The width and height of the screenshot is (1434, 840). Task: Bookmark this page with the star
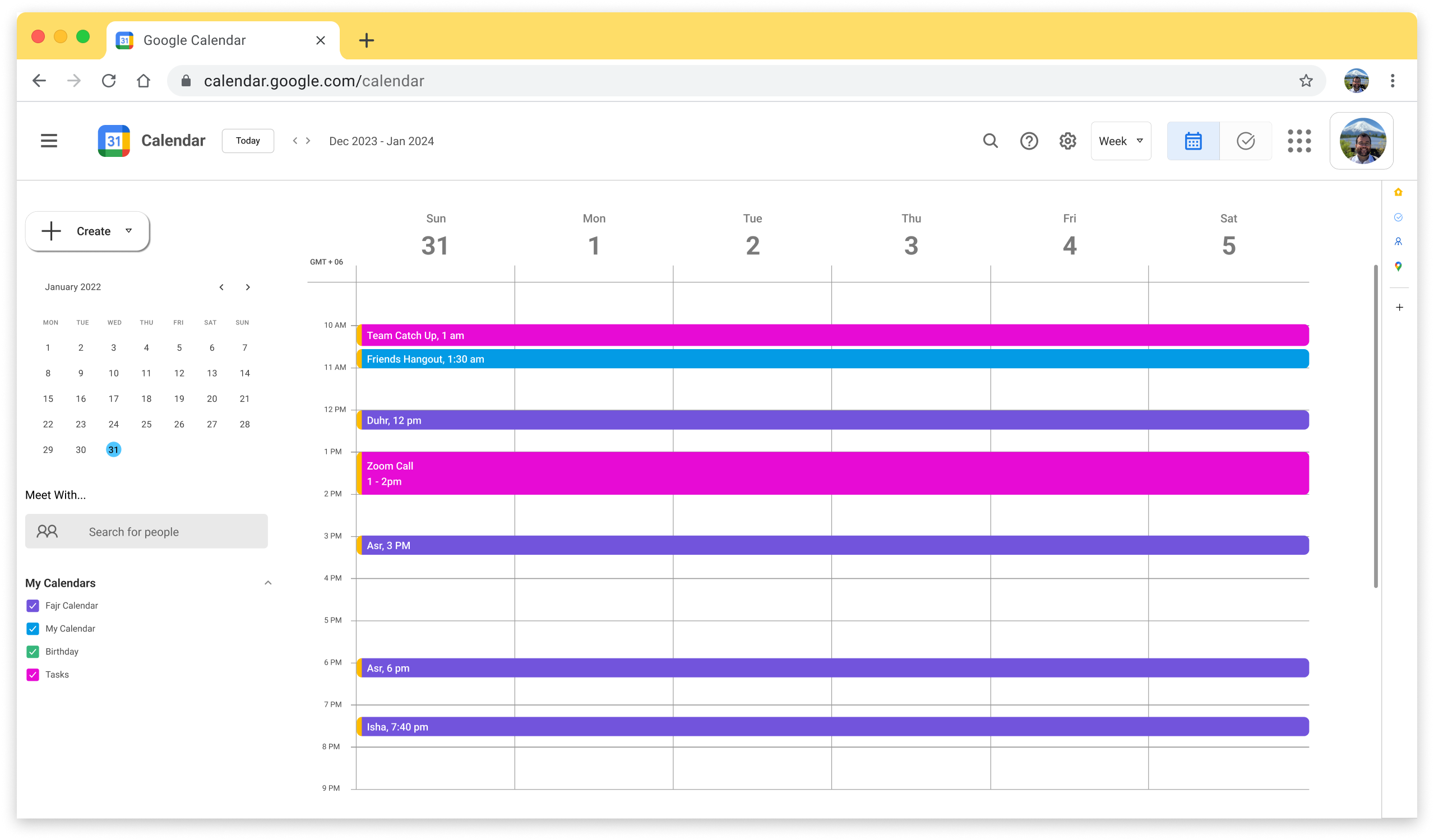(x=1306, y=81)
